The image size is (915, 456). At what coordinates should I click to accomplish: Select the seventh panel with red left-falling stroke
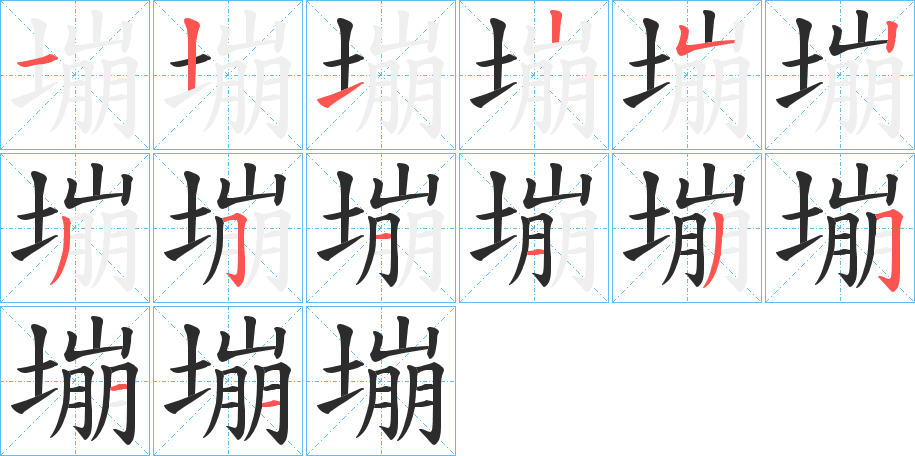[x=75, y=228]
